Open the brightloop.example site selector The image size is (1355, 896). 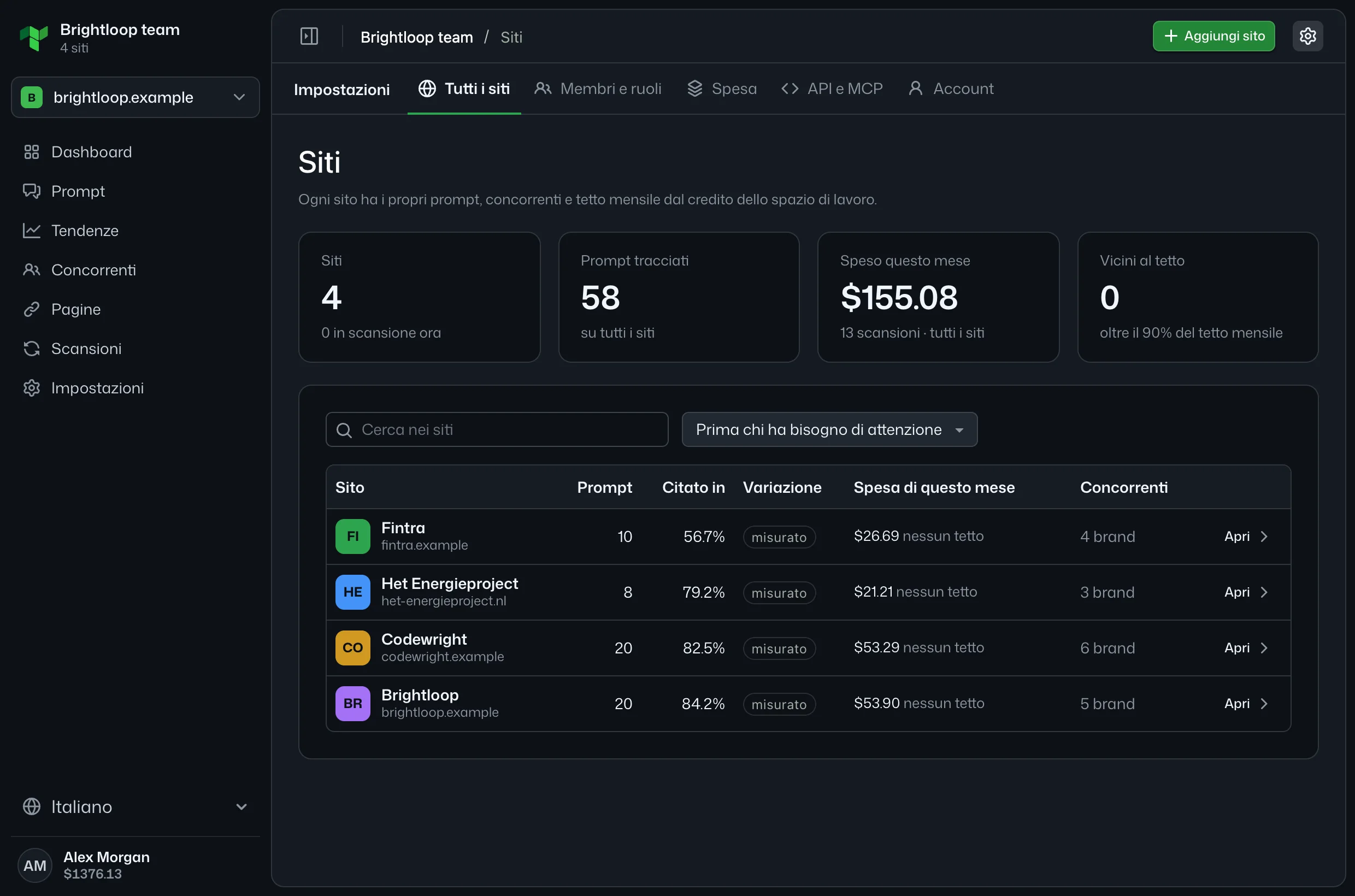coord(135,97)
